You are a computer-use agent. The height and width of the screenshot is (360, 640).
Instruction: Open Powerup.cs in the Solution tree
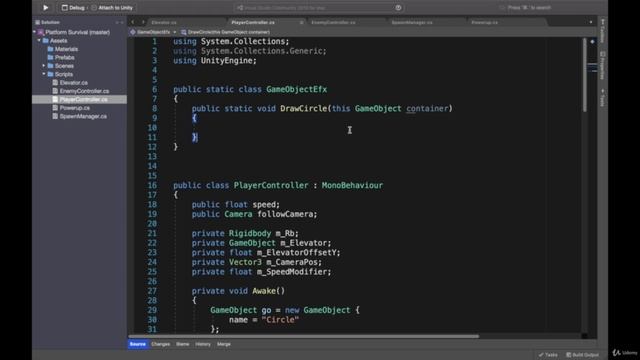pyautogui.click(x=74, y=108)
